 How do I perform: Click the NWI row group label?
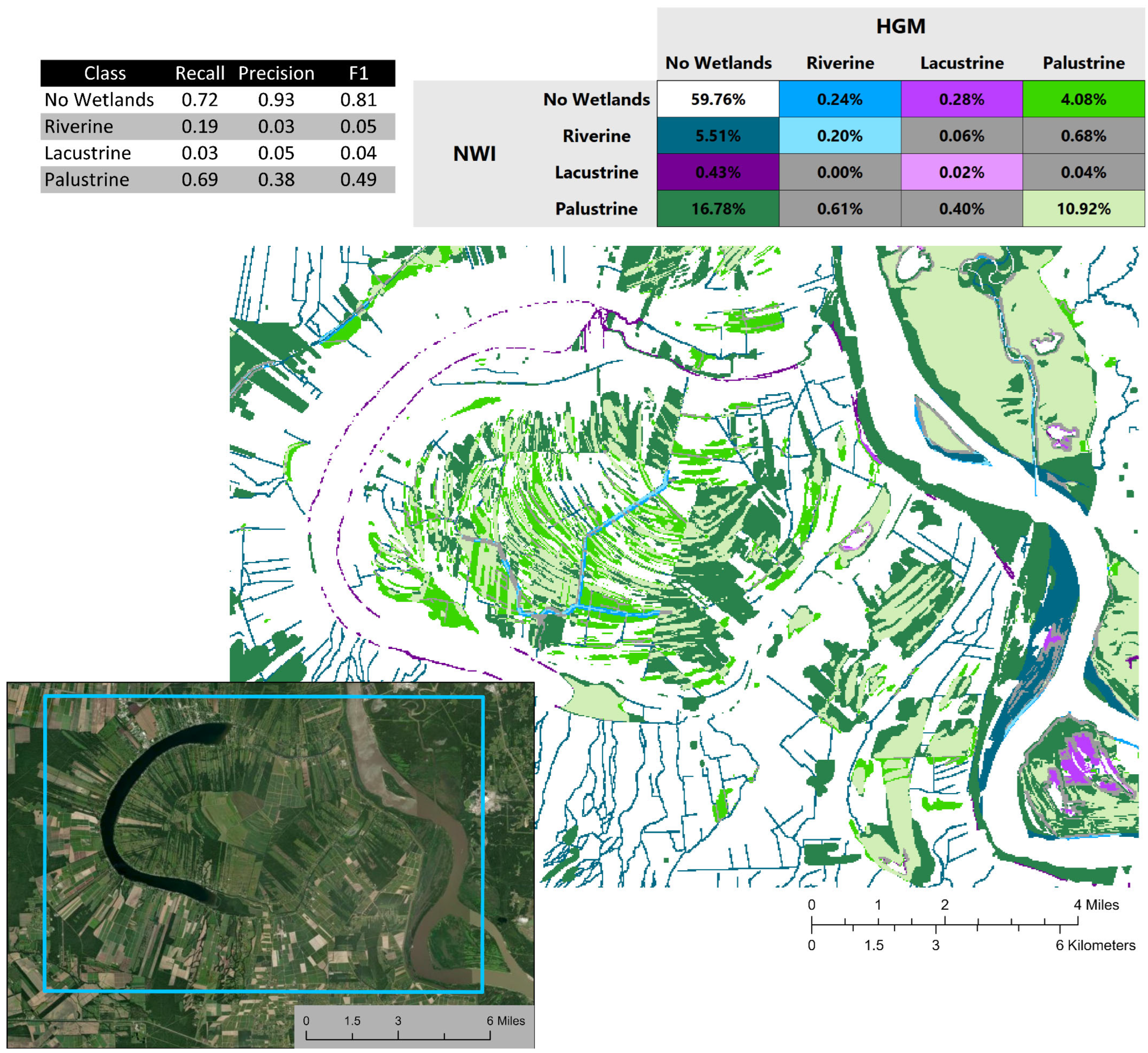point(474,154)
